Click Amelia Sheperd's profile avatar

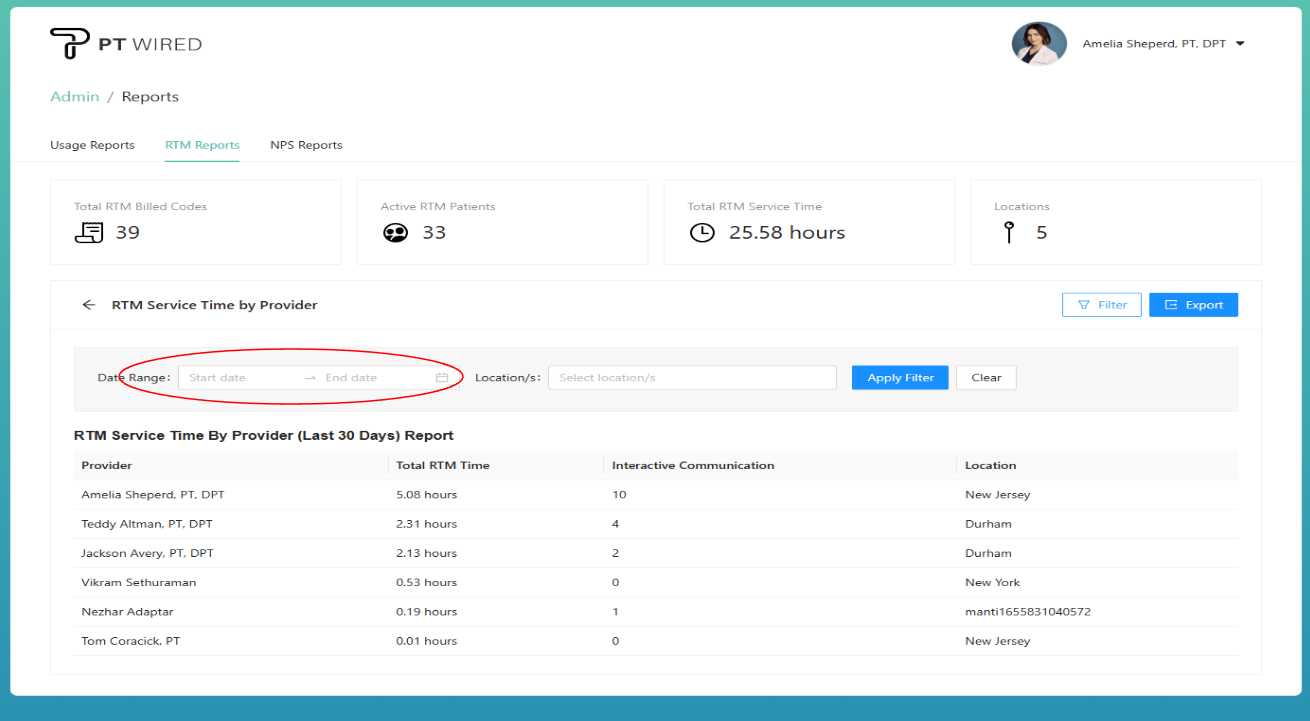(1039, 44)
